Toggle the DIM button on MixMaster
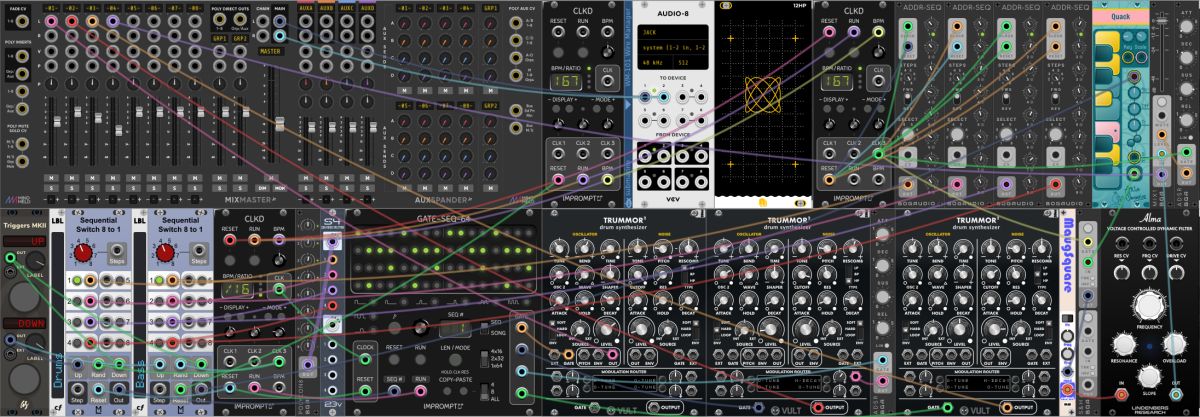Viewport: 1200px width, 417px height. (x=263, y=187)
